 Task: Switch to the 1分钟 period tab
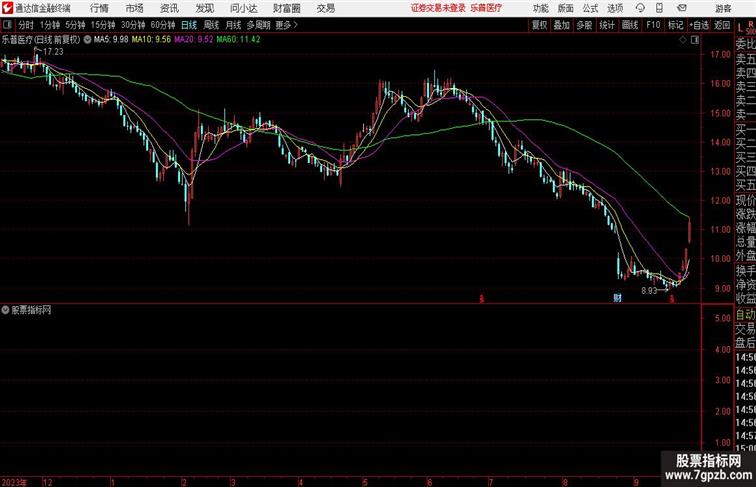50,25
